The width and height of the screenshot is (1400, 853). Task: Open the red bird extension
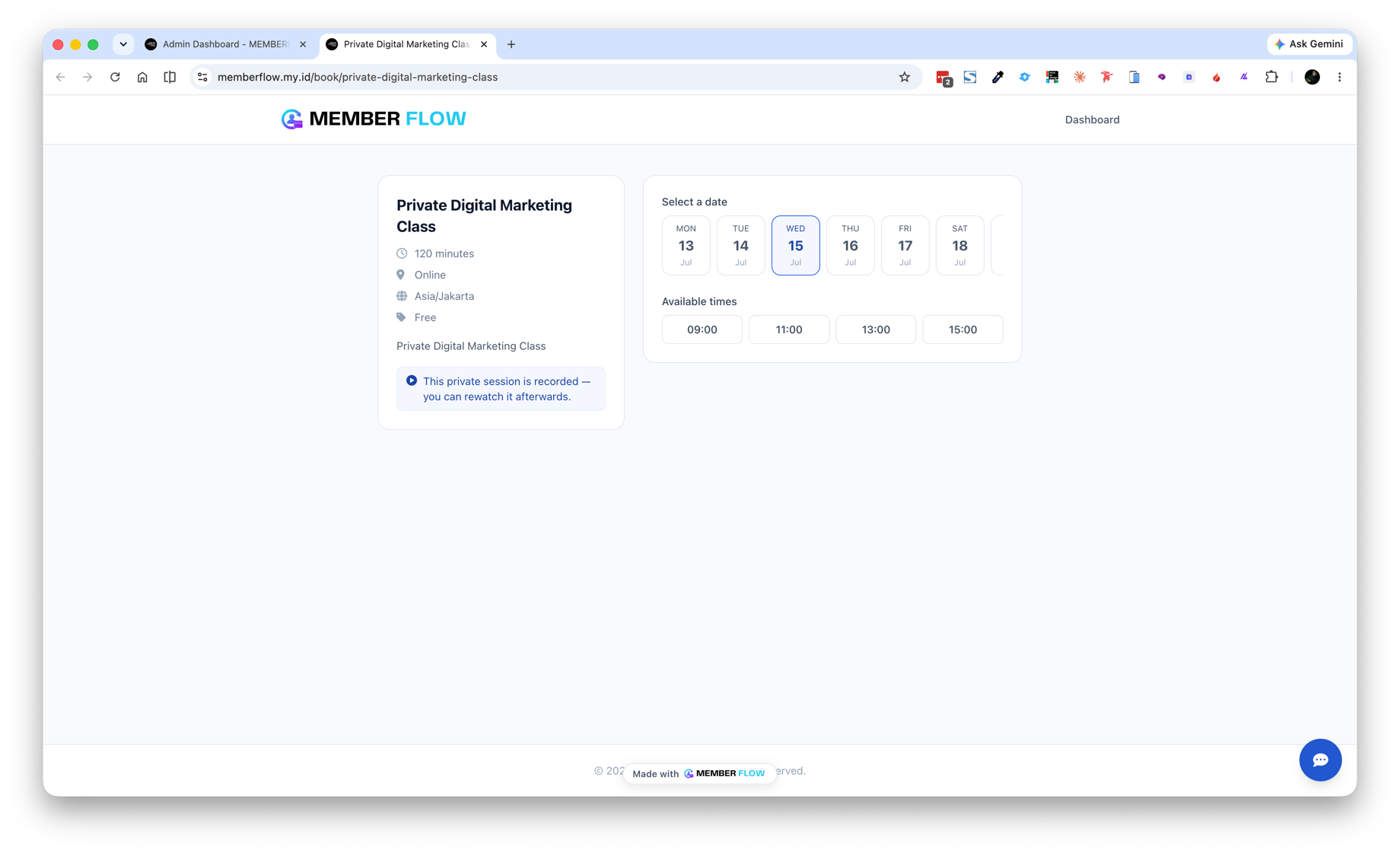1107,77
